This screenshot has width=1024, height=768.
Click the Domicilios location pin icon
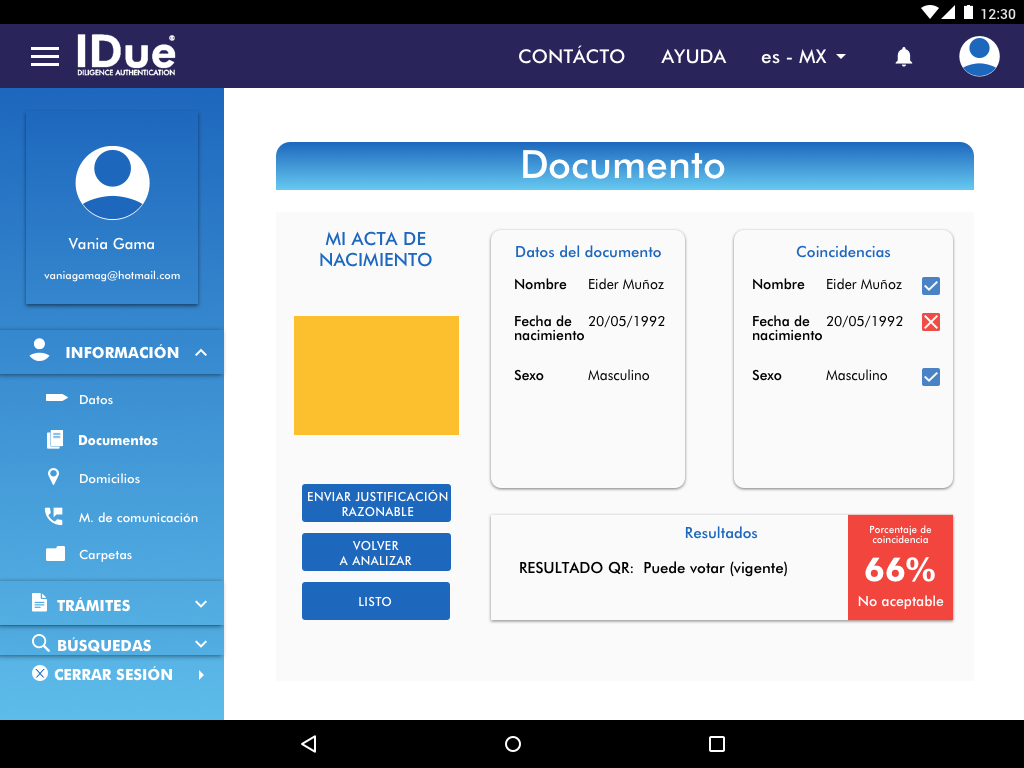(54, 478)
